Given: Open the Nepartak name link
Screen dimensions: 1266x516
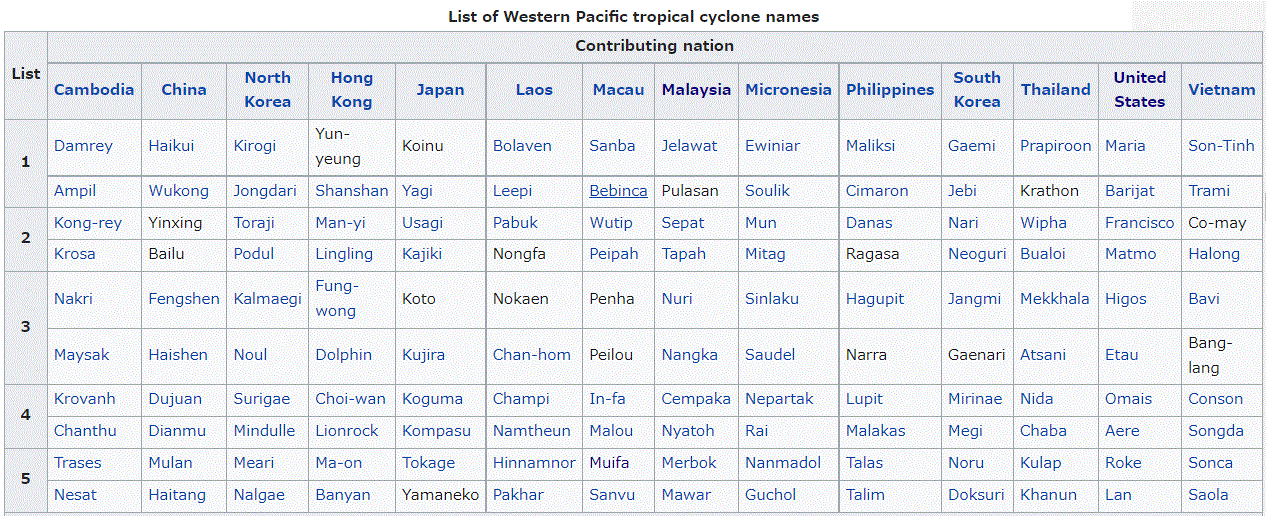Looking at the screenshot, I should tap(784, 399).
